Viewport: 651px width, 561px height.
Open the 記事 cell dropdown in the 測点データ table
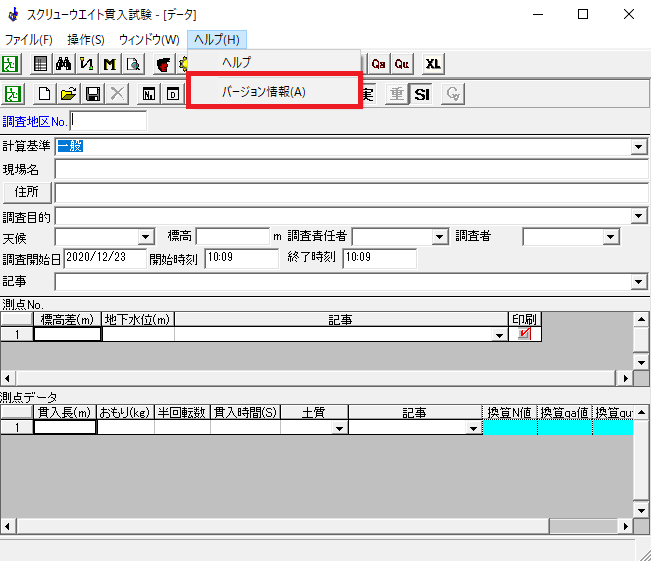473,428
